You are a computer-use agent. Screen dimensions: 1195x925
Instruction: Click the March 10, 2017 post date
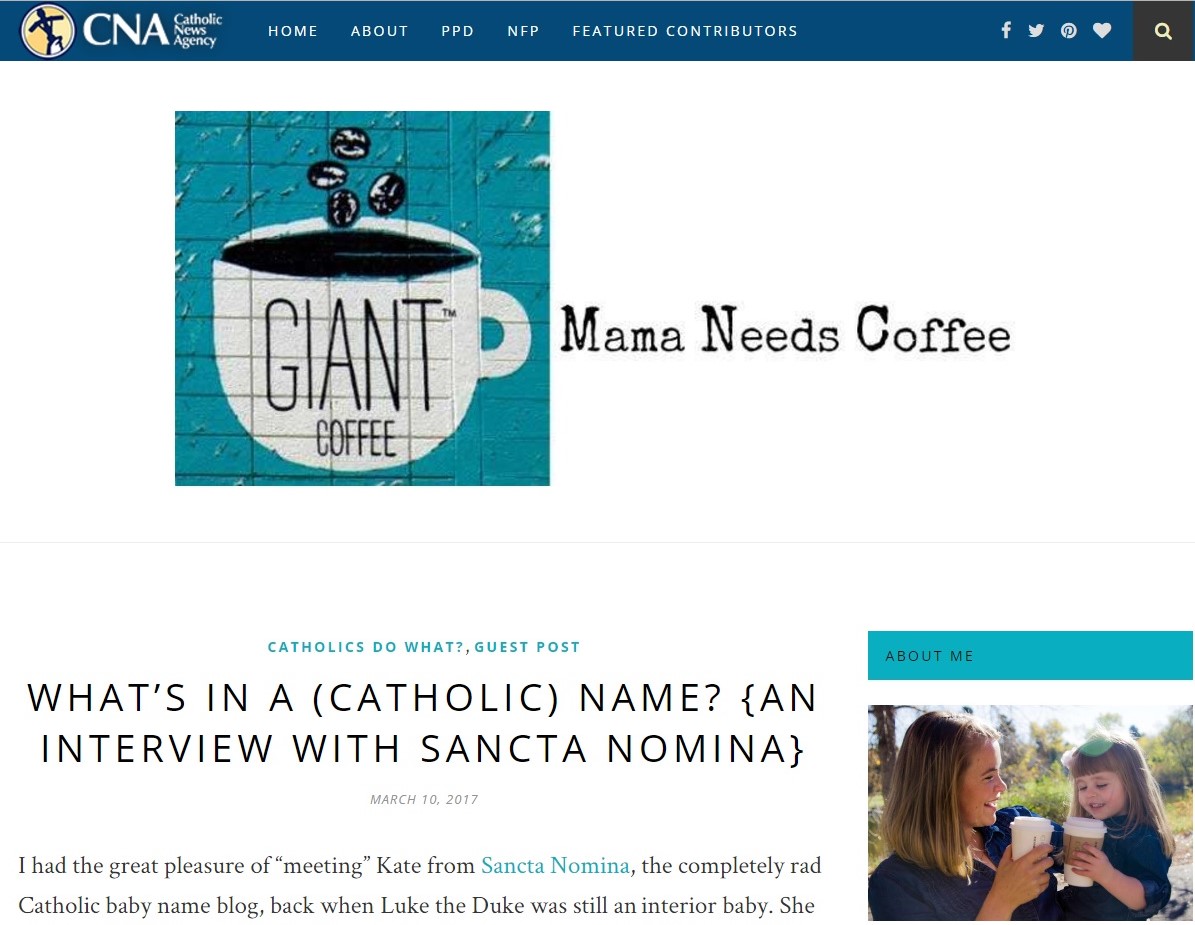pos(424,799)
